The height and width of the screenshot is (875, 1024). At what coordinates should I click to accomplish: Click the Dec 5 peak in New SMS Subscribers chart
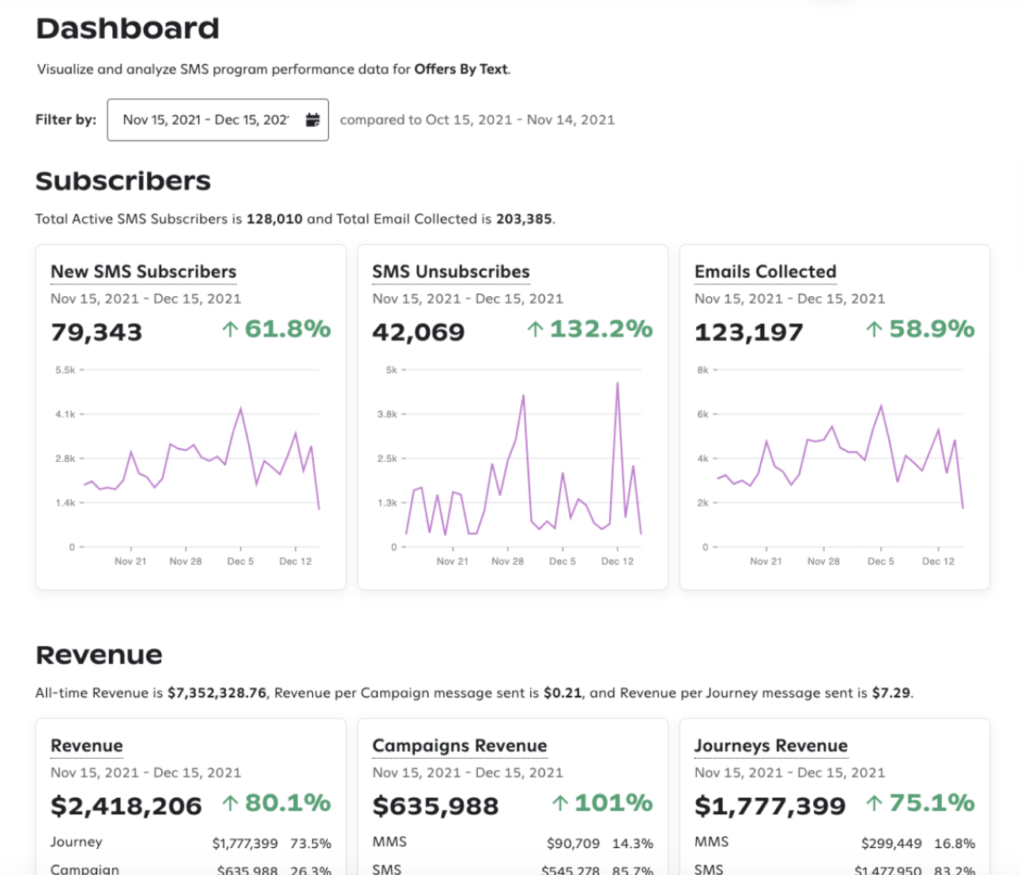click(x=241, y=408)
